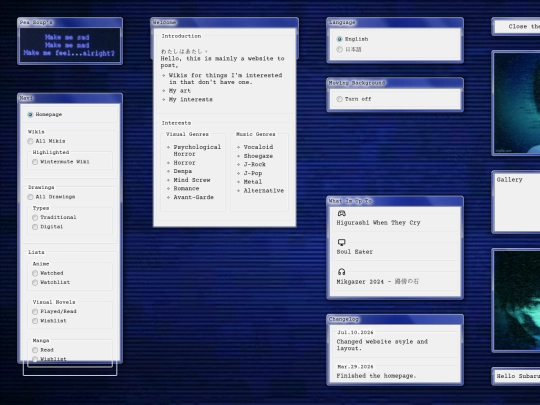Click Alternative in Music Genres
The width and height of the screenshot is (540, 405).
(x=264, y=191)
